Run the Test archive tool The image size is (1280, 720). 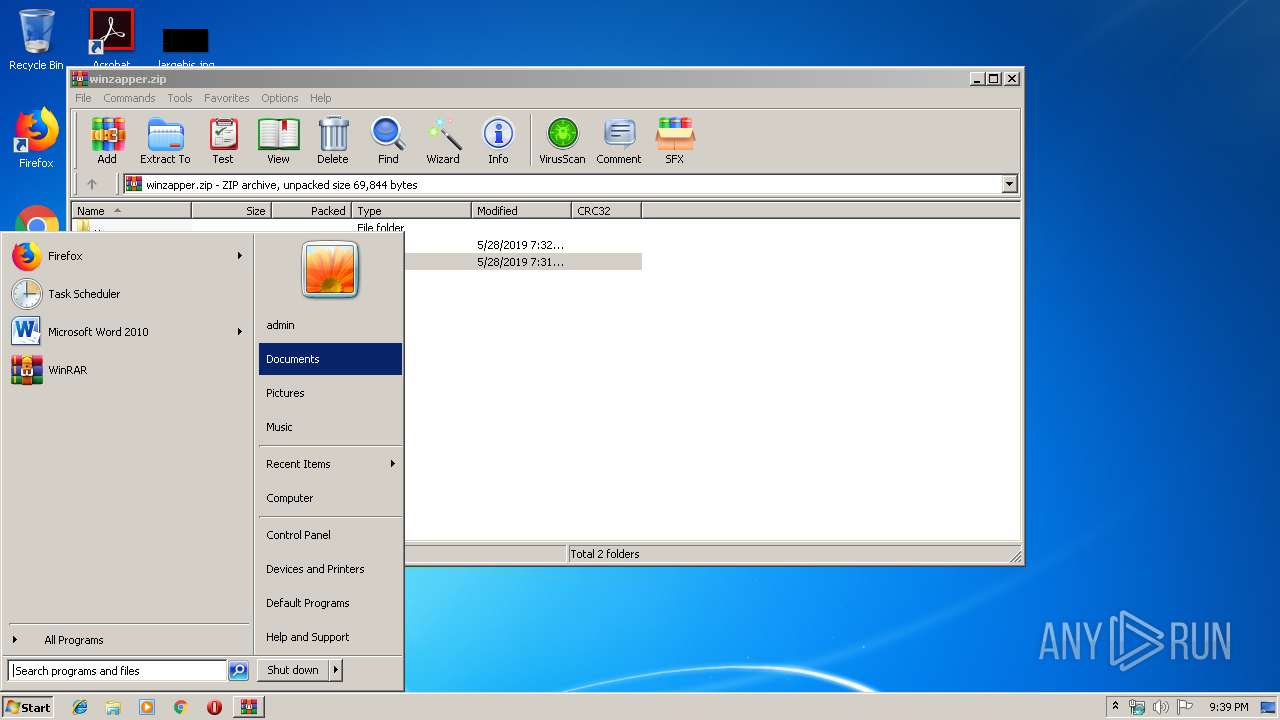(x=223, y=140)
